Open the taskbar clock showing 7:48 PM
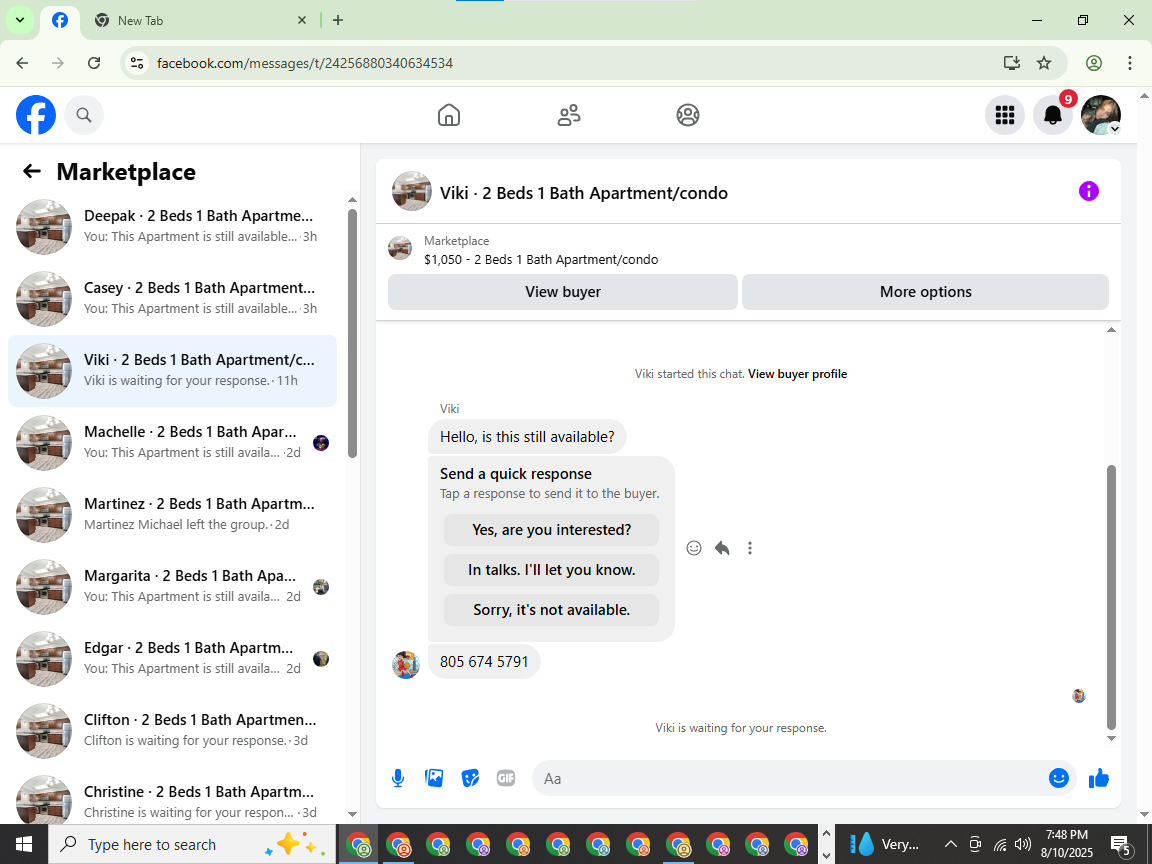This screenshot has height=864, width=1152. coord(1067,844)
